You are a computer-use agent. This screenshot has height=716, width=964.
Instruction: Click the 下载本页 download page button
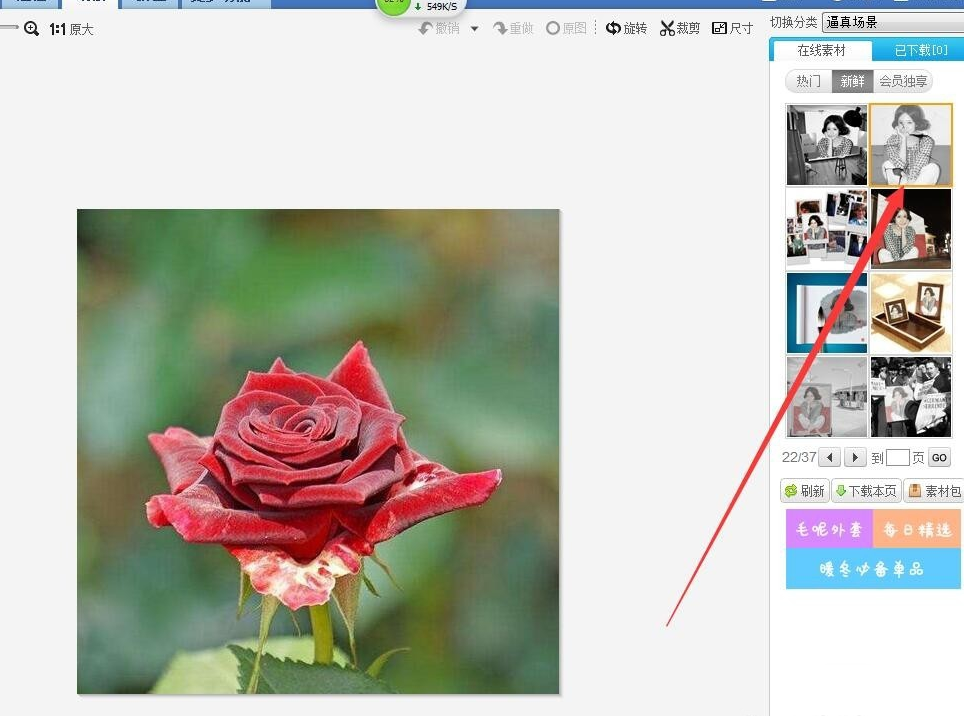[867, 491]
